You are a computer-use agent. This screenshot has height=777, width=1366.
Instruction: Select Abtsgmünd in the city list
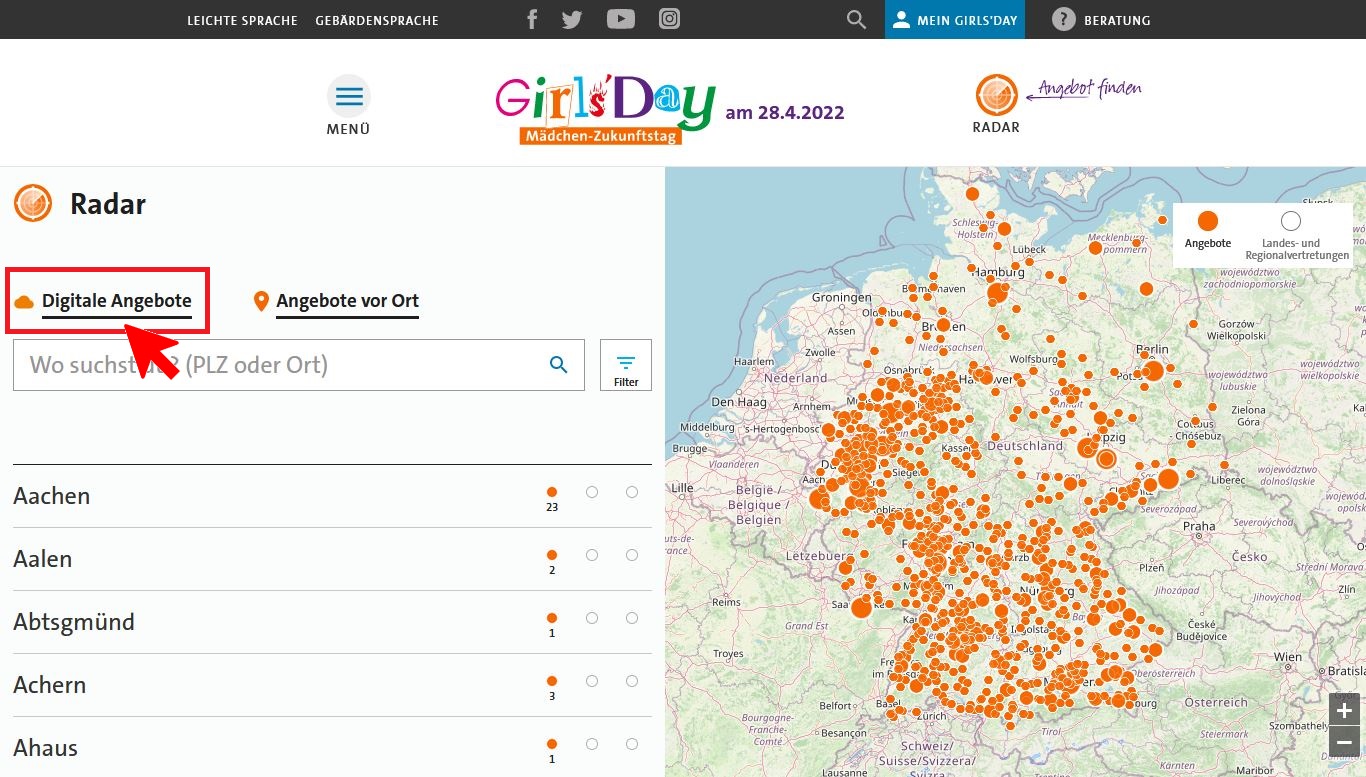coord(332,622)
